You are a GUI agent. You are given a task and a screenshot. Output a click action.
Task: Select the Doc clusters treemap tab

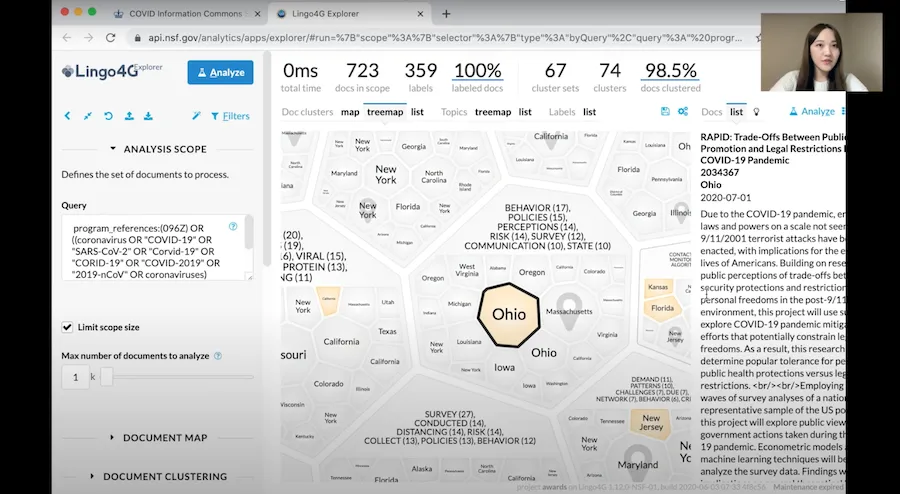[x=385, y=112]
